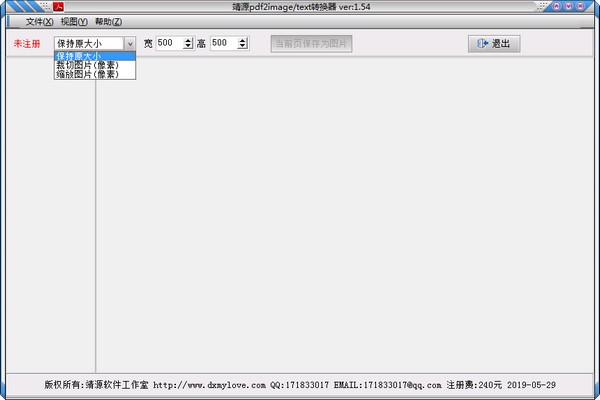Click the website URL in status bar

coord(209,384)
